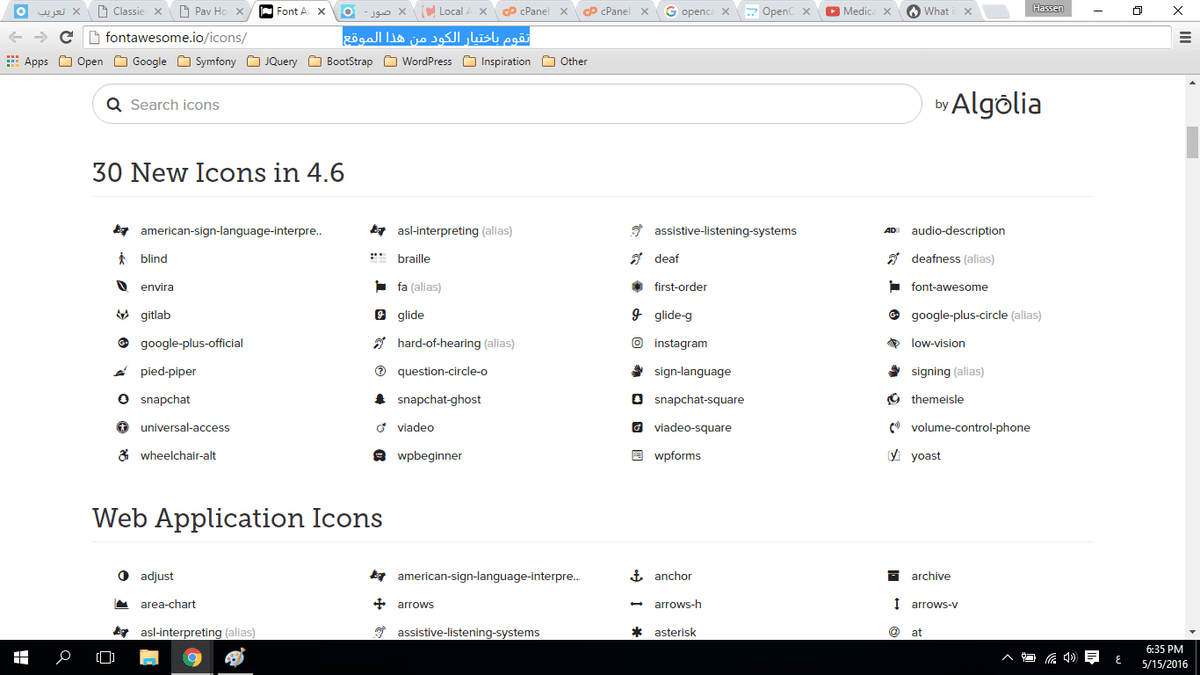This screenshot has width=1200, height=675.
Task: Open Chrome from the Windows taskbar
Action: click(192, 657)
